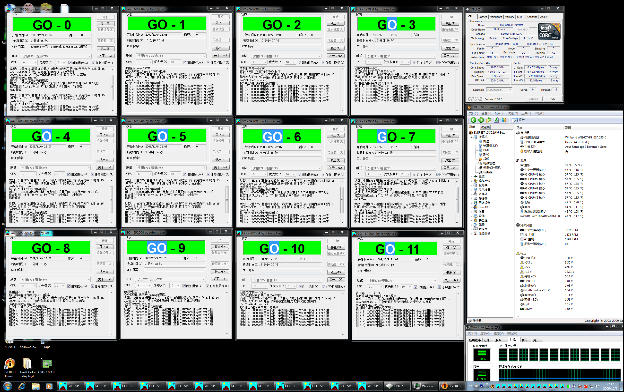Click the CPU usage meter in Task Manager
624x392 pixels.
(481, 354)
